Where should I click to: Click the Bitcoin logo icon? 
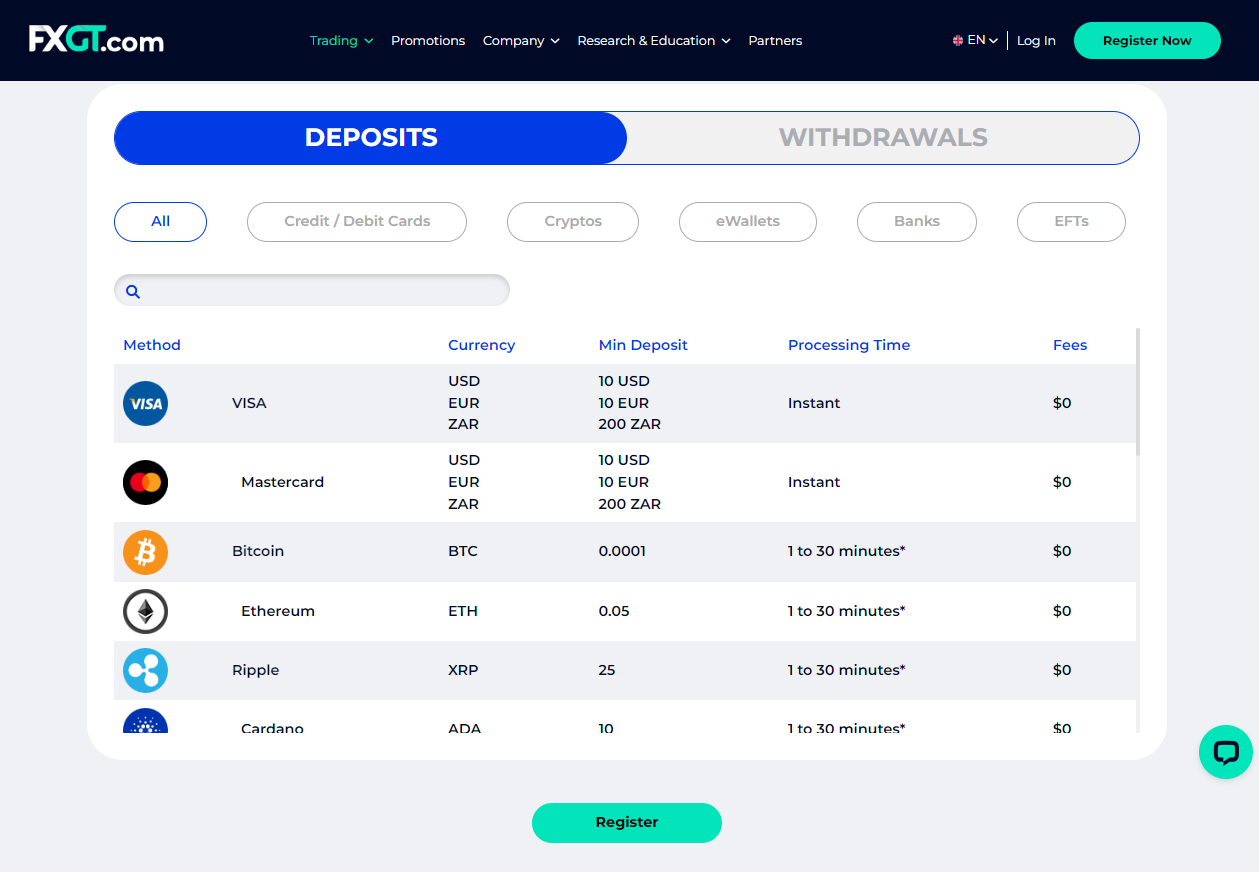pos(145,552)
